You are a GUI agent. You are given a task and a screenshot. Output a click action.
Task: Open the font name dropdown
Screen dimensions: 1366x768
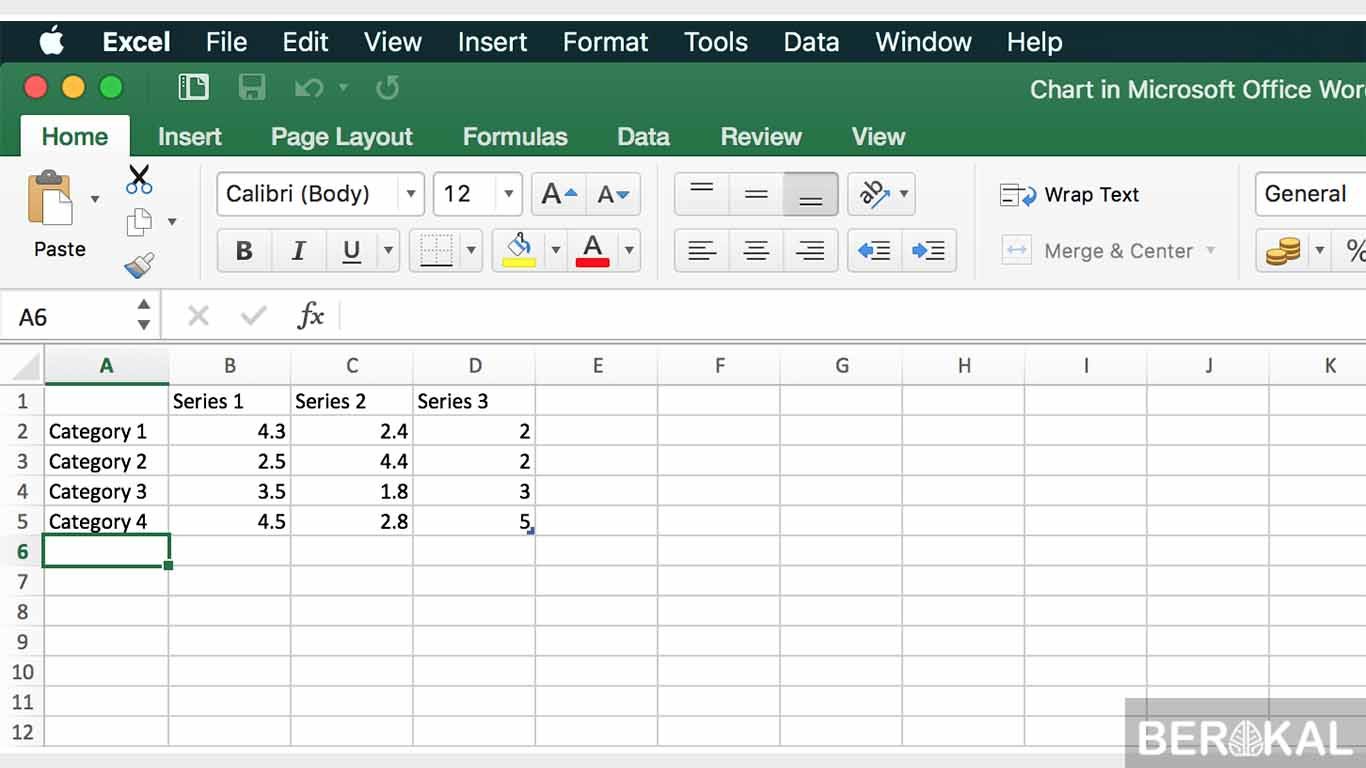[410, 194]
